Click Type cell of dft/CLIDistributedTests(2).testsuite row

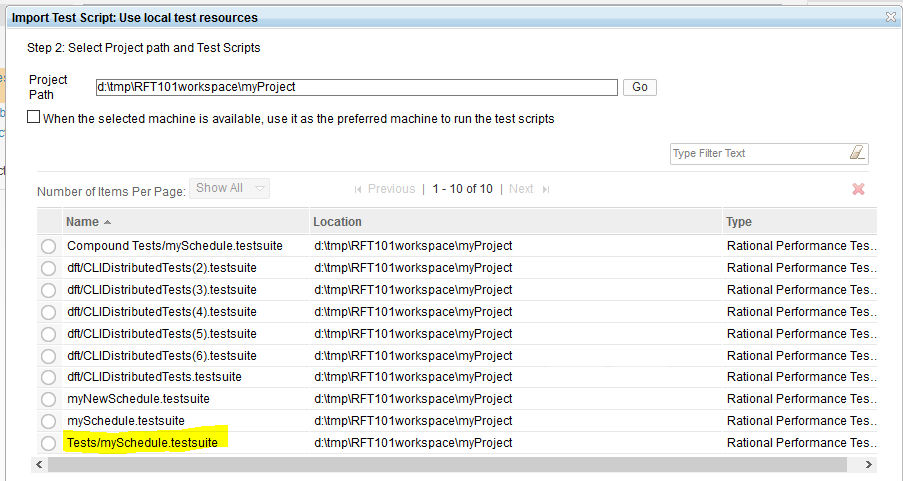(x=802, y=268)
